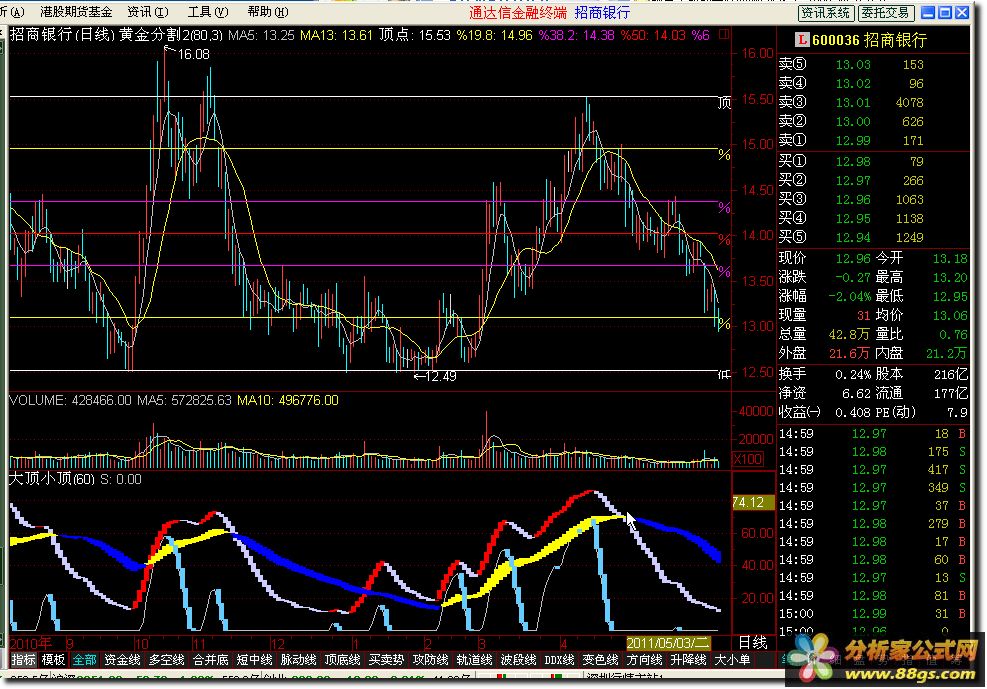Click the VOLUME: 428466.00 label

point(70,400)
